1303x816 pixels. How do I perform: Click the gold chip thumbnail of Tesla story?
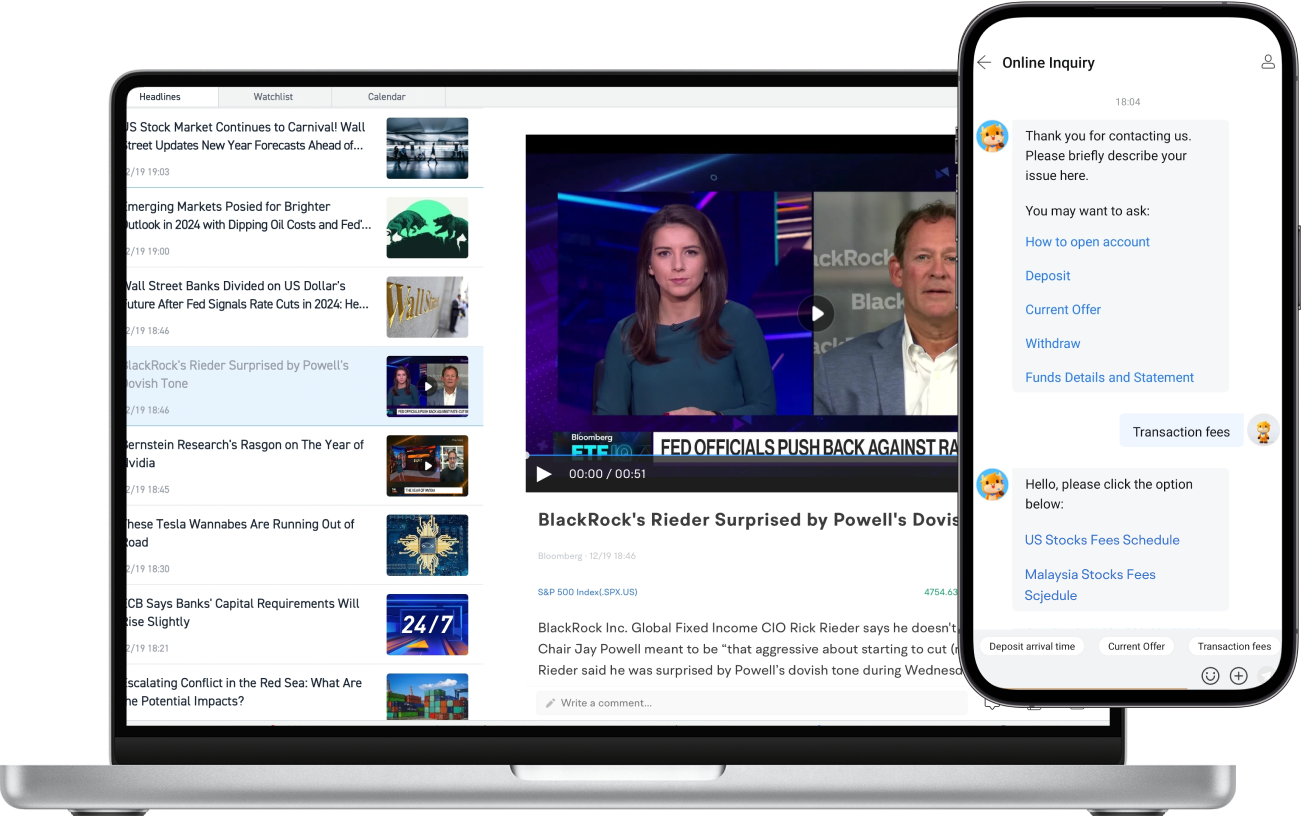[427, 545]
